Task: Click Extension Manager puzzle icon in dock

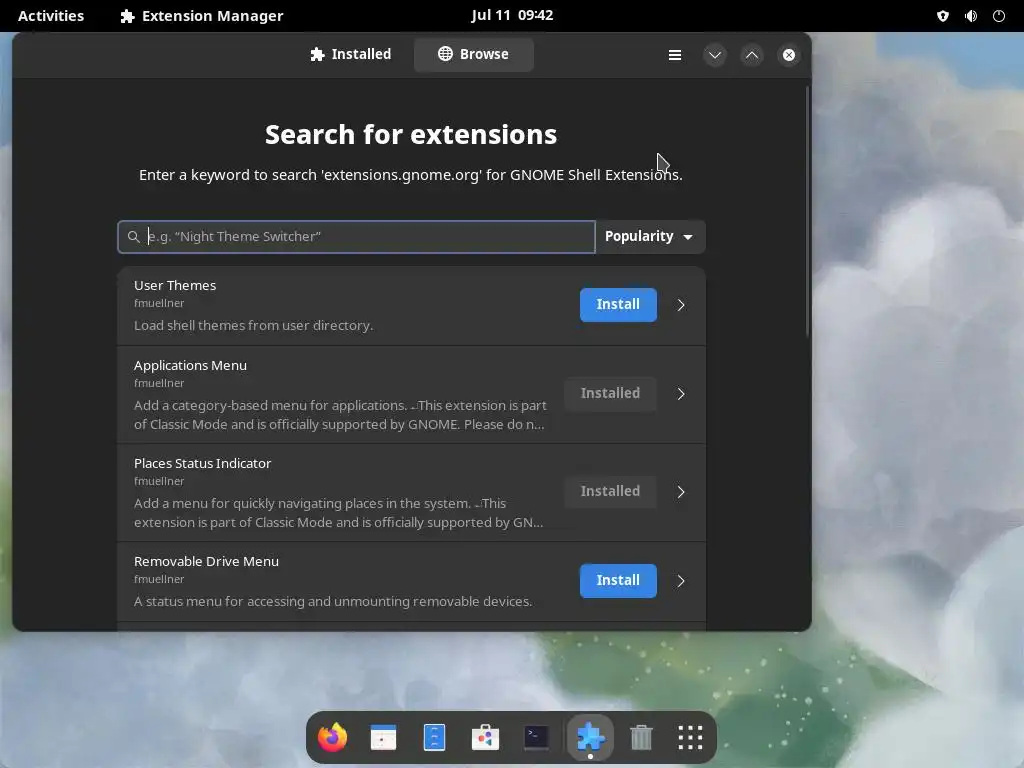Action: point(590,737)
